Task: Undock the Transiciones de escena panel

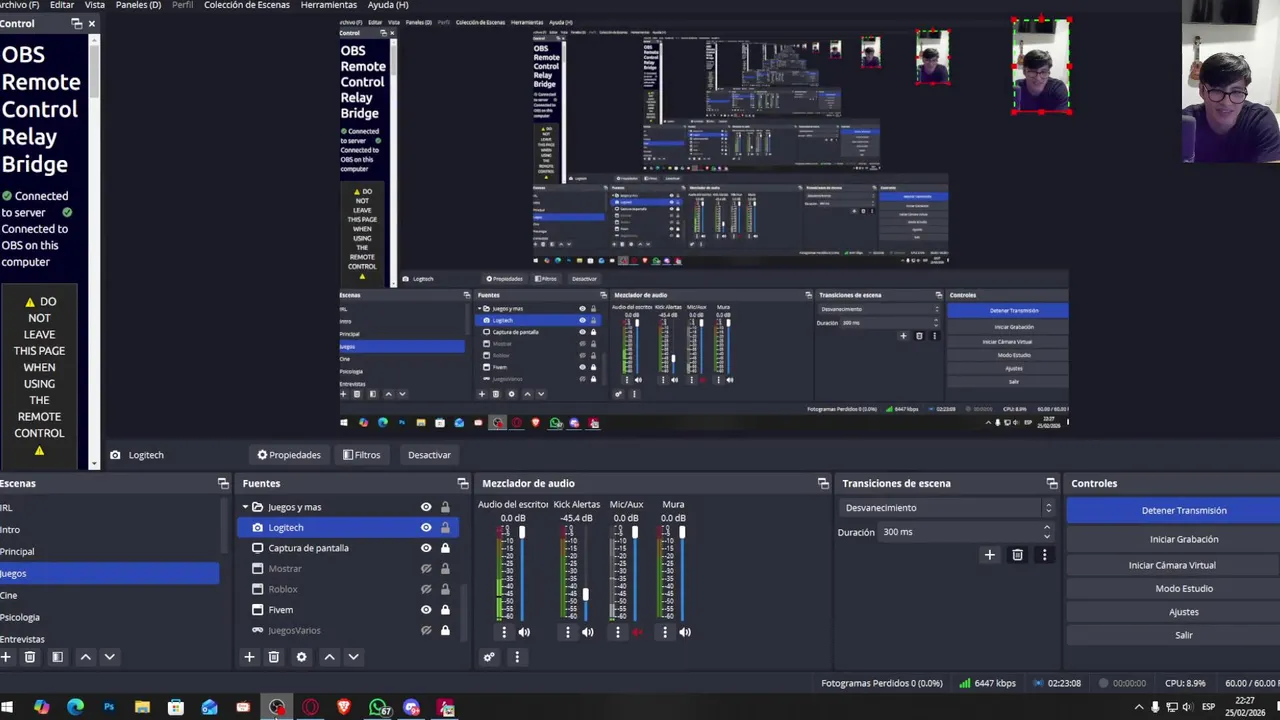Action: point(1052,483)
